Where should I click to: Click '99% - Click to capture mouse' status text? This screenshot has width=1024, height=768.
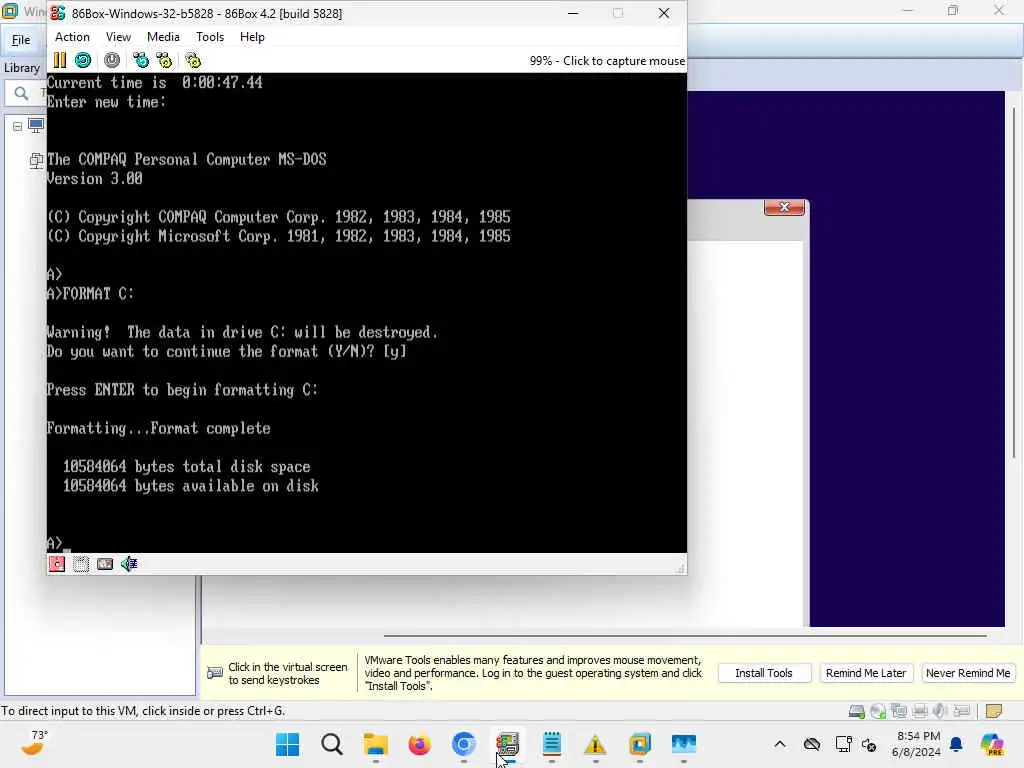[607, 61]
